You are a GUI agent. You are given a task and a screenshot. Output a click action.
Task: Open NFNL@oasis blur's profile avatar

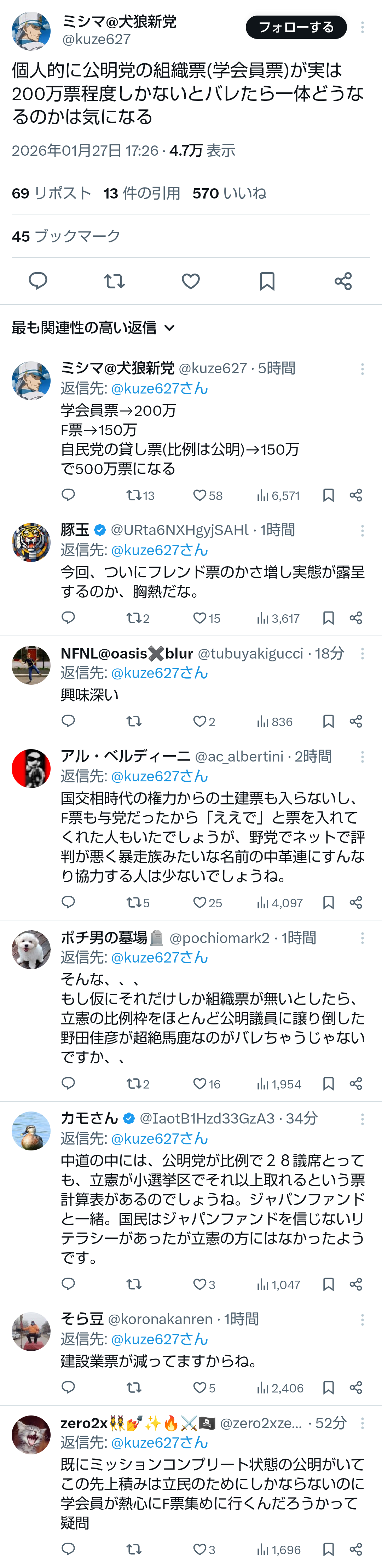31,665
